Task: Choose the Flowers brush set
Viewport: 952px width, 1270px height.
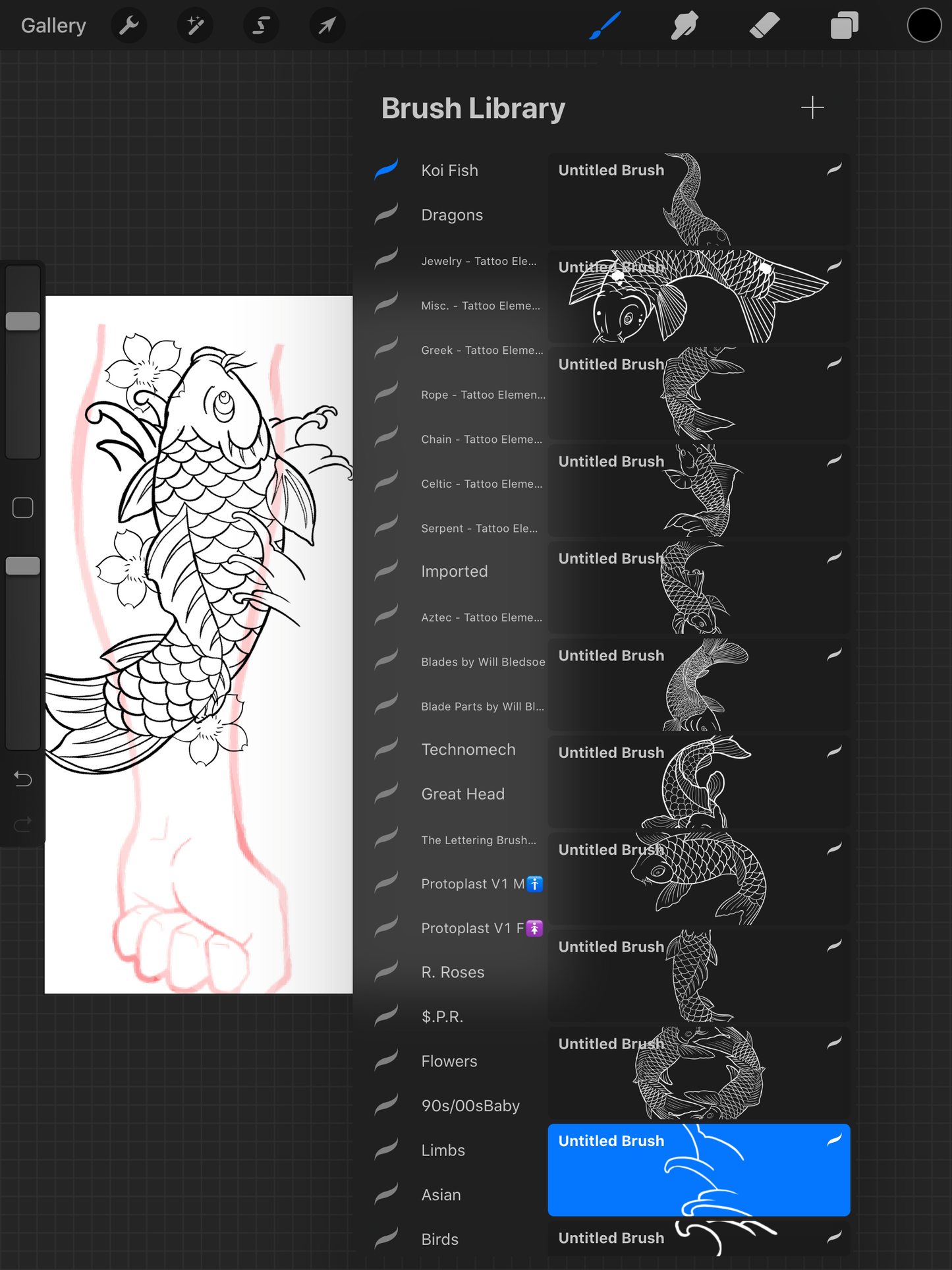Action: pos(449,1061)
